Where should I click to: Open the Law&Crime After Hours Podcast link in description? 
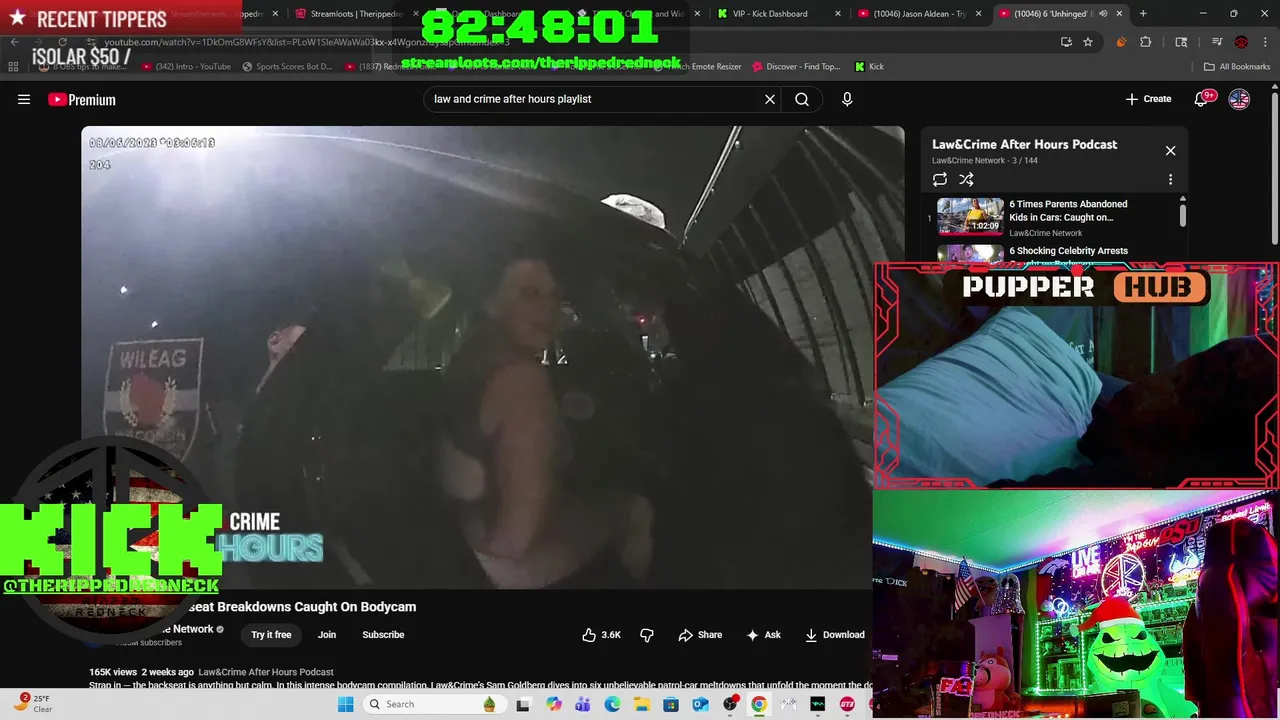click(x=266, y=672)
